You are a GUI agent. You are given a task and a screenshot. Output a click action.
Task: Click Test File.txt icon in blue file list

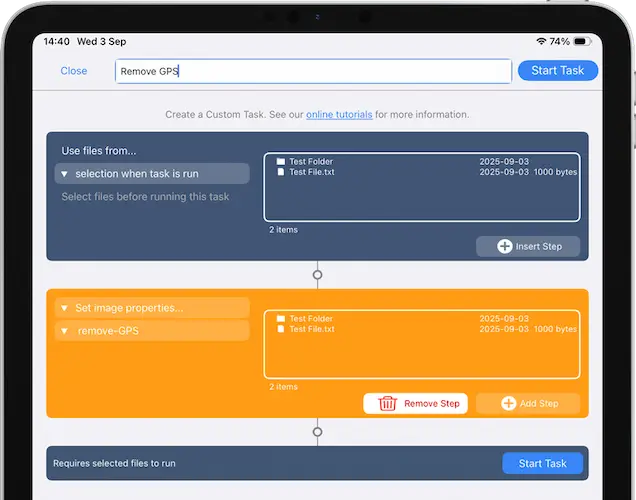point(281,172)
